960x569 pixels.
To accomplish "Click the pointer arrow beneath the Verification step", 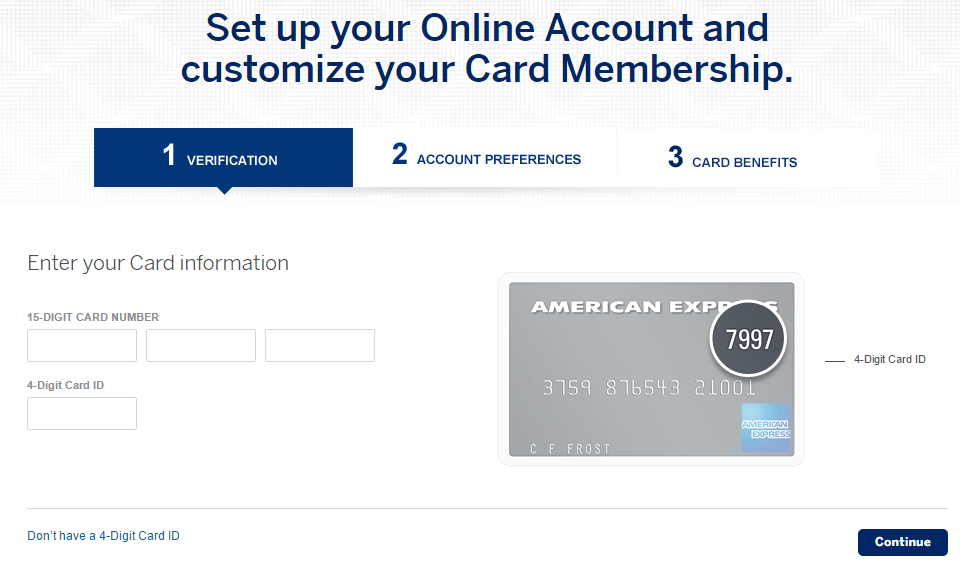I will click(224, 190).
